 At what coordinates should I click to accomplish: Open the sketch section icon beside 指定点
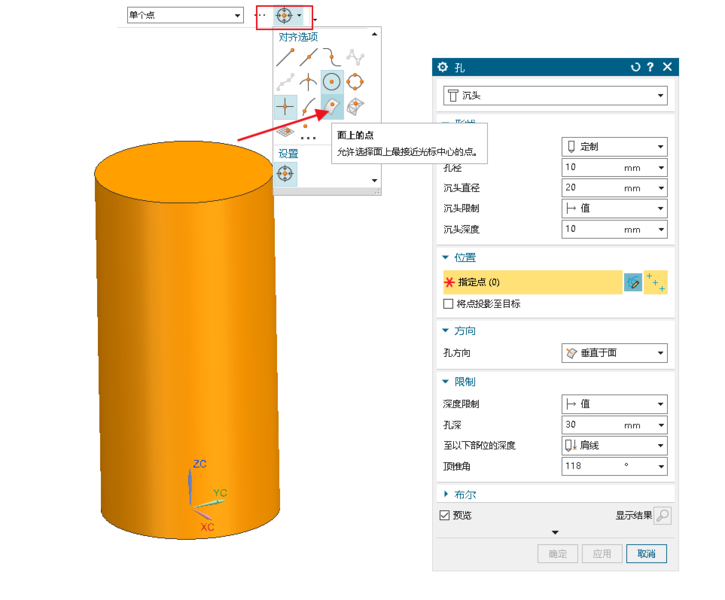[x=633, y=283]
